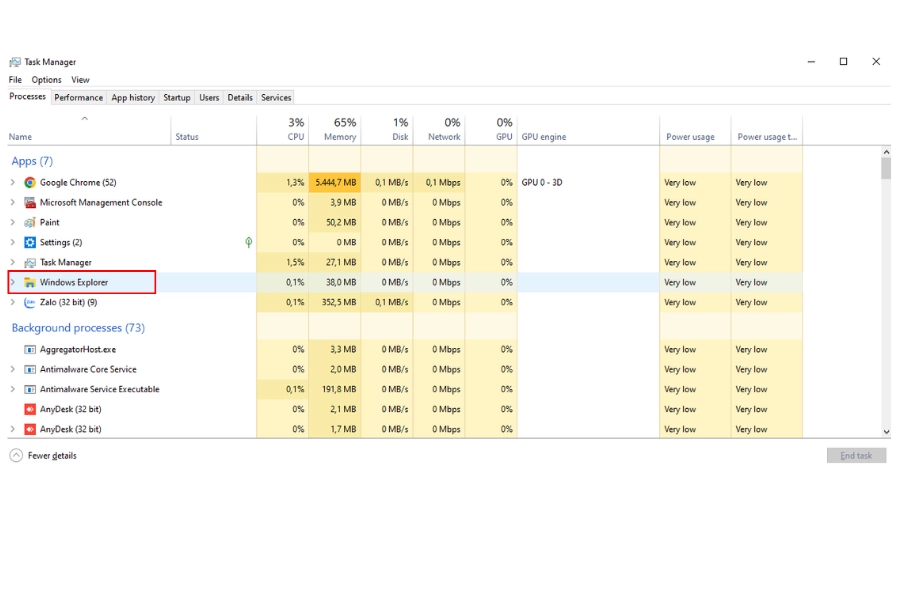
Task: Click the process list scrollbar thumb
Action: [x=886, y=168]
